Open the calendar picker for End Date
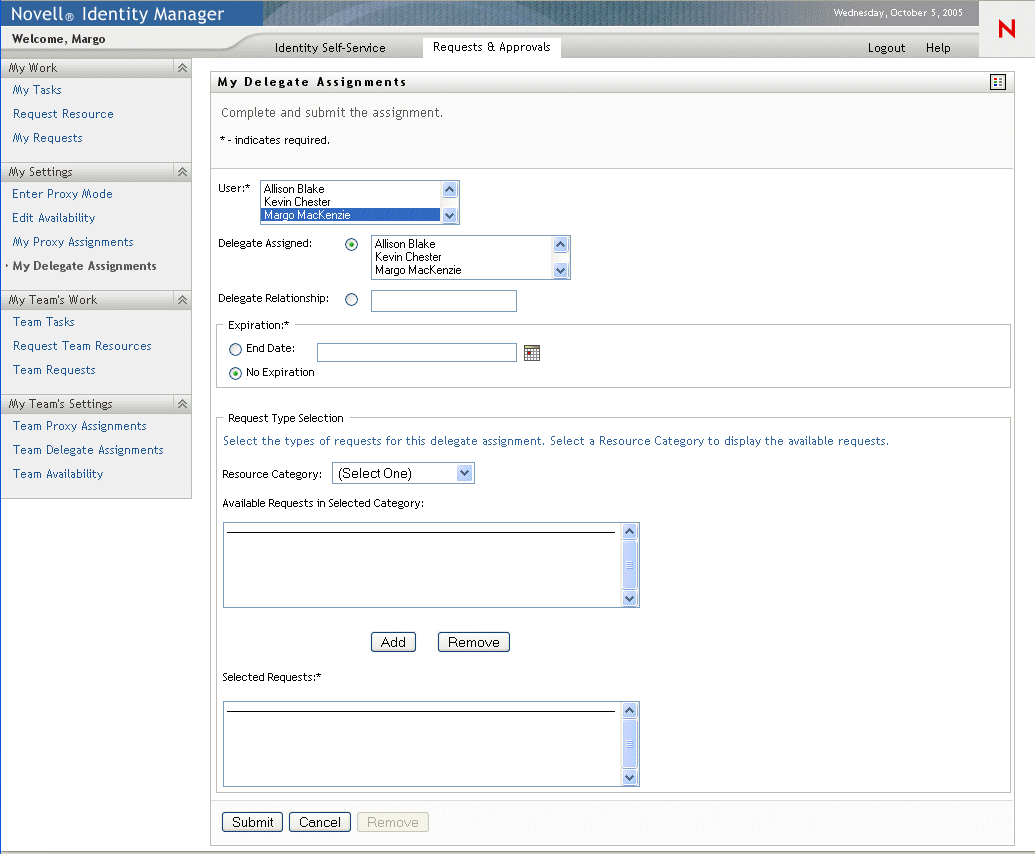The width and height of the screenshot is (1035, 854). click(x=532, y=353)
